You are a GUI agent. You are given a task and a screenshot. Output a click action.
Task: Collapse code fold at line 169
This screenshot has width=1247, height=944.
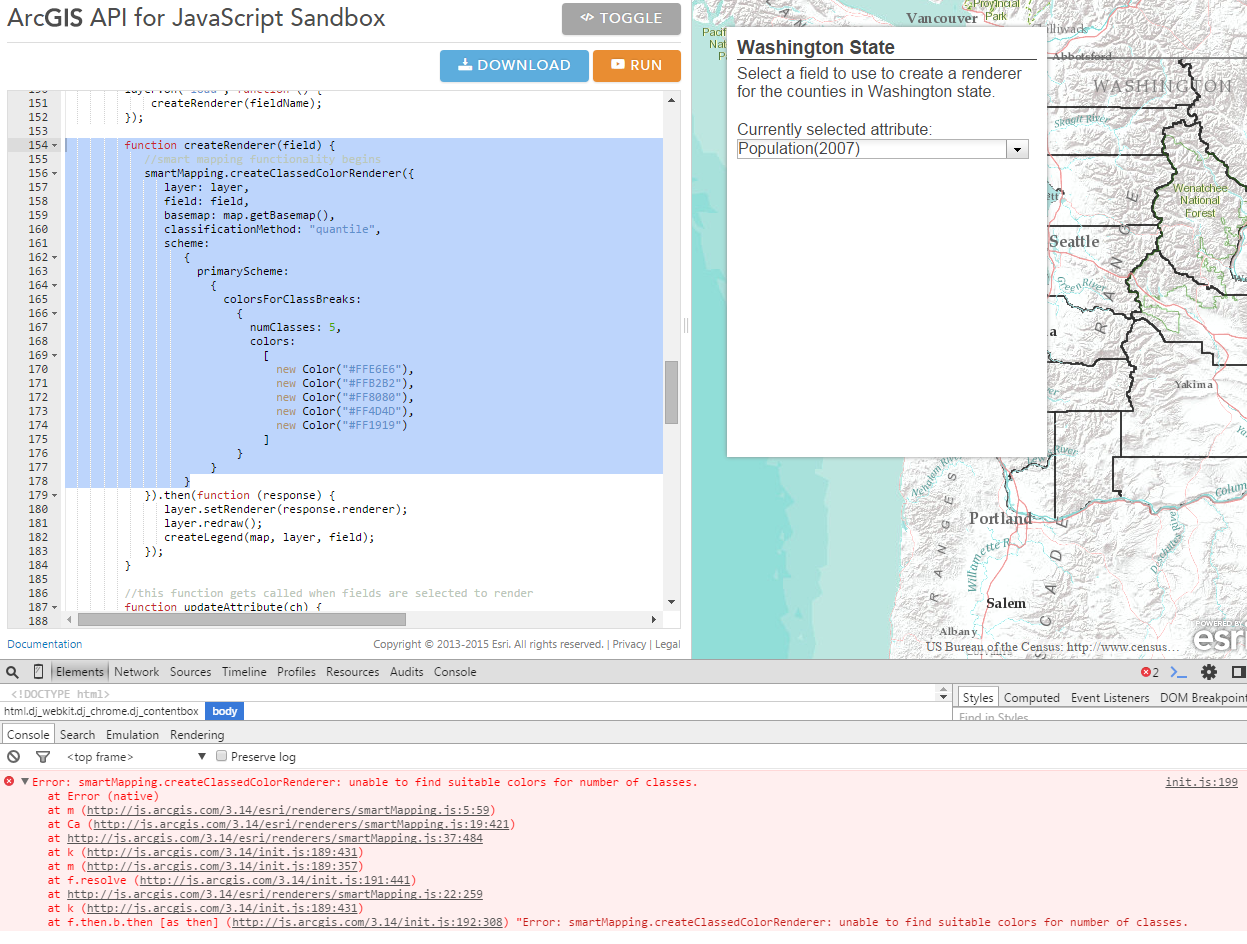[54, 356]
